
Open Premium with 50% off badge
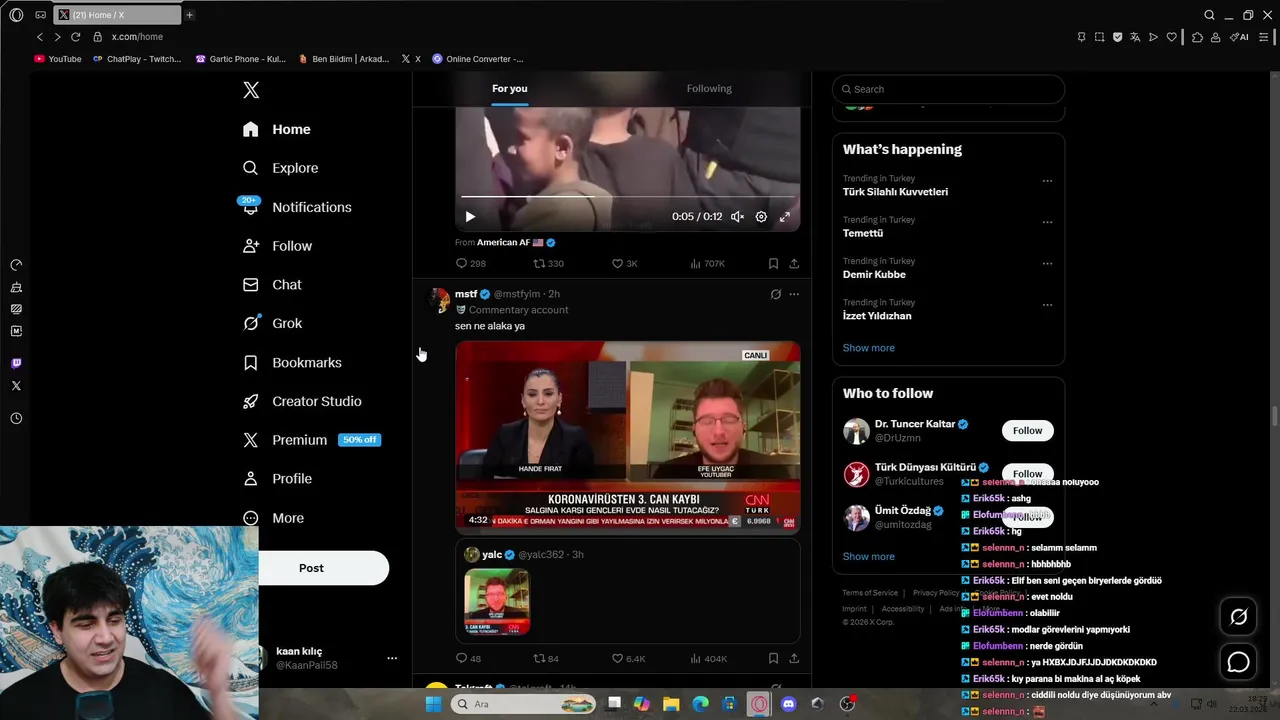(x=311, y=440)
